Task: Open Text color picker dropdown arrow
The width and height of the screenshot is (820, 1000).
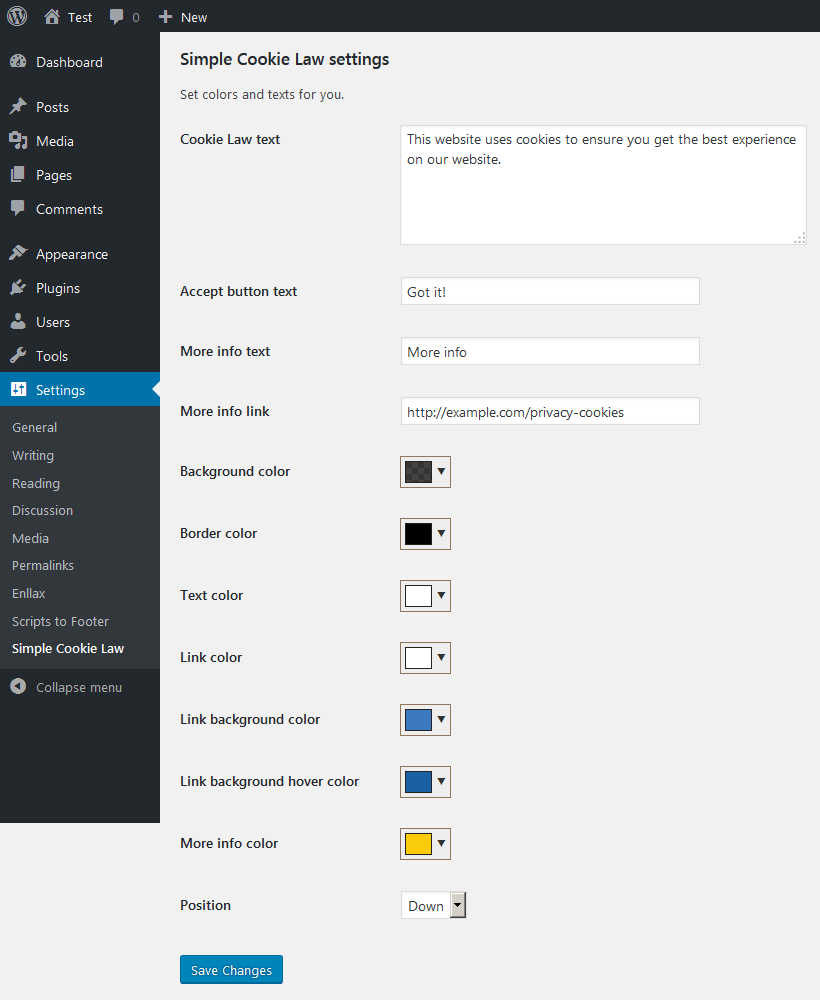Action: 441,595
